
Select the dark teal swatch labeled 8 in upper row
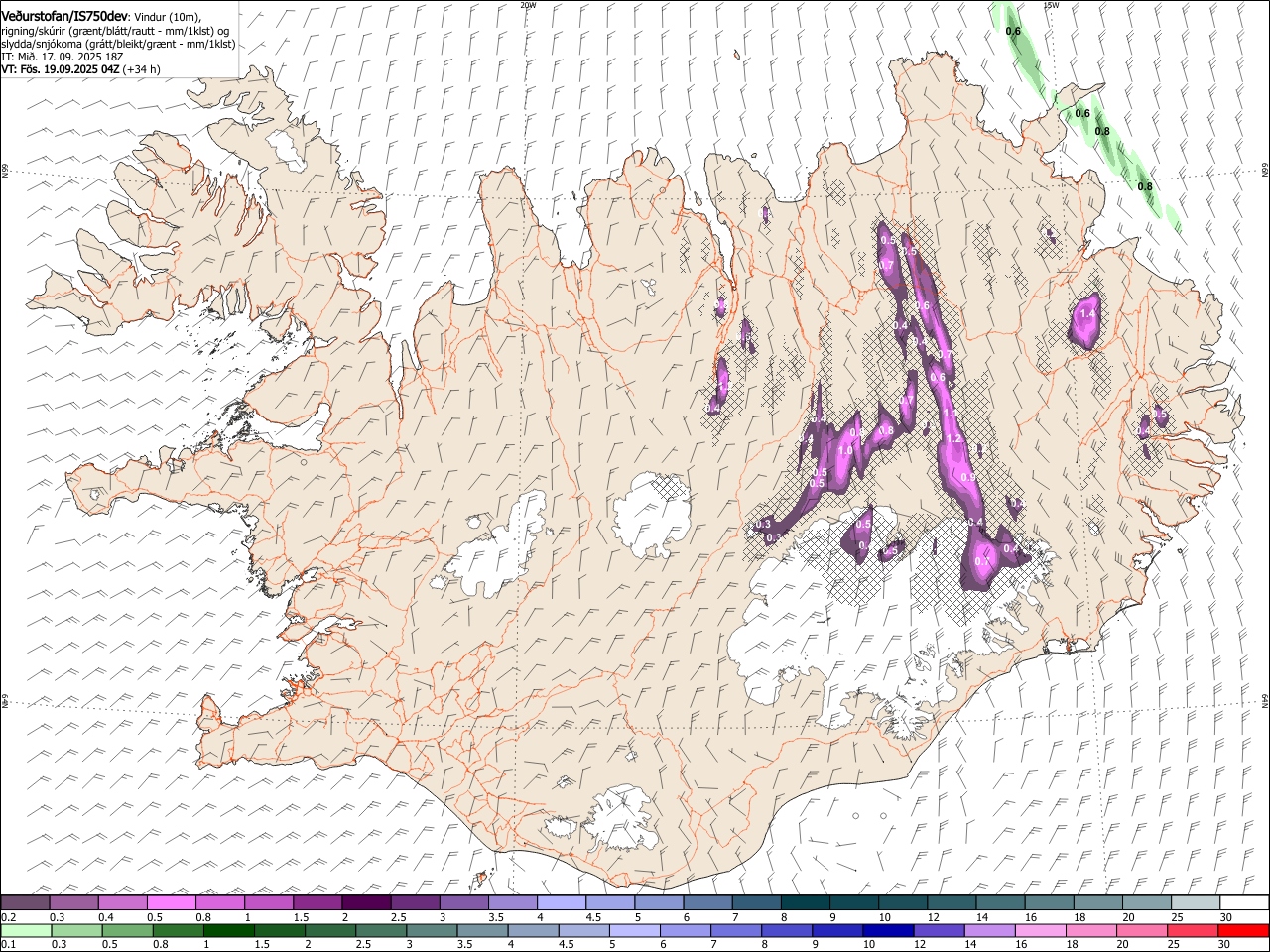[806, 903]
